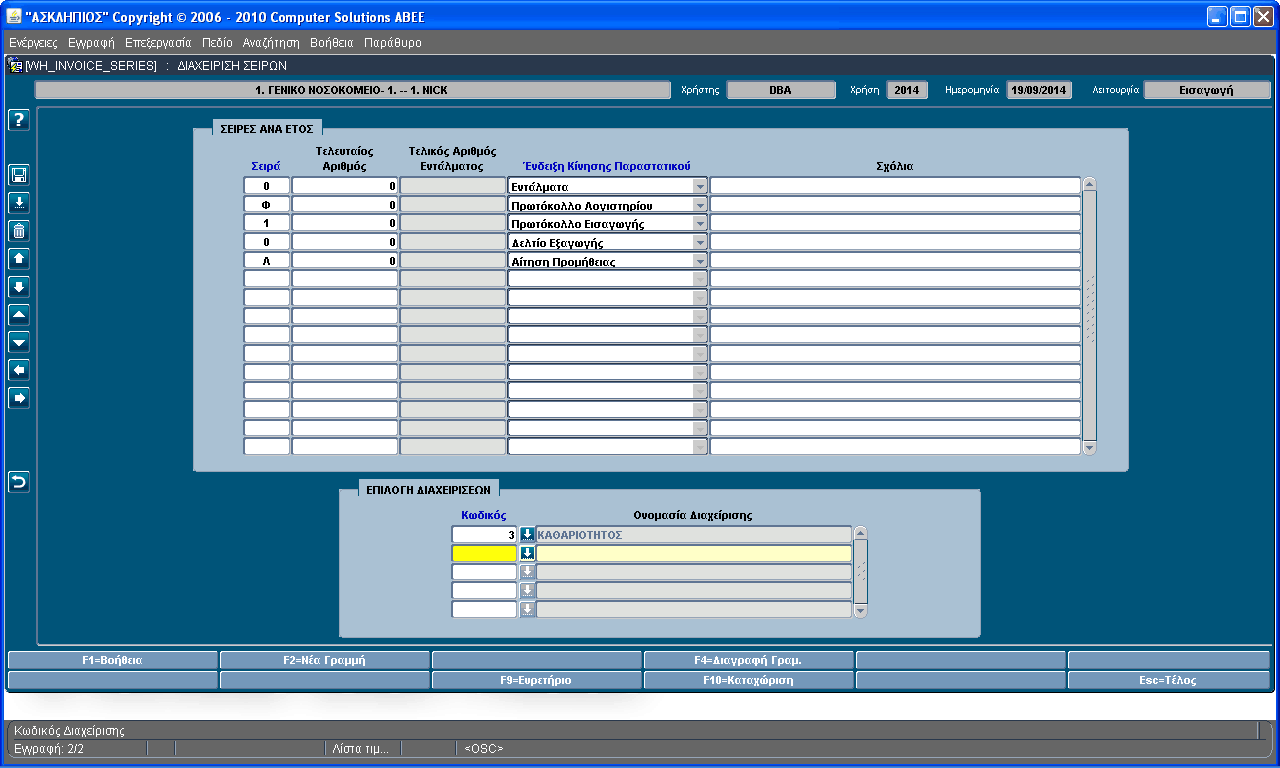Click the DBA user field
This screenshot has height=768, width=1280.
coord(781,90)
